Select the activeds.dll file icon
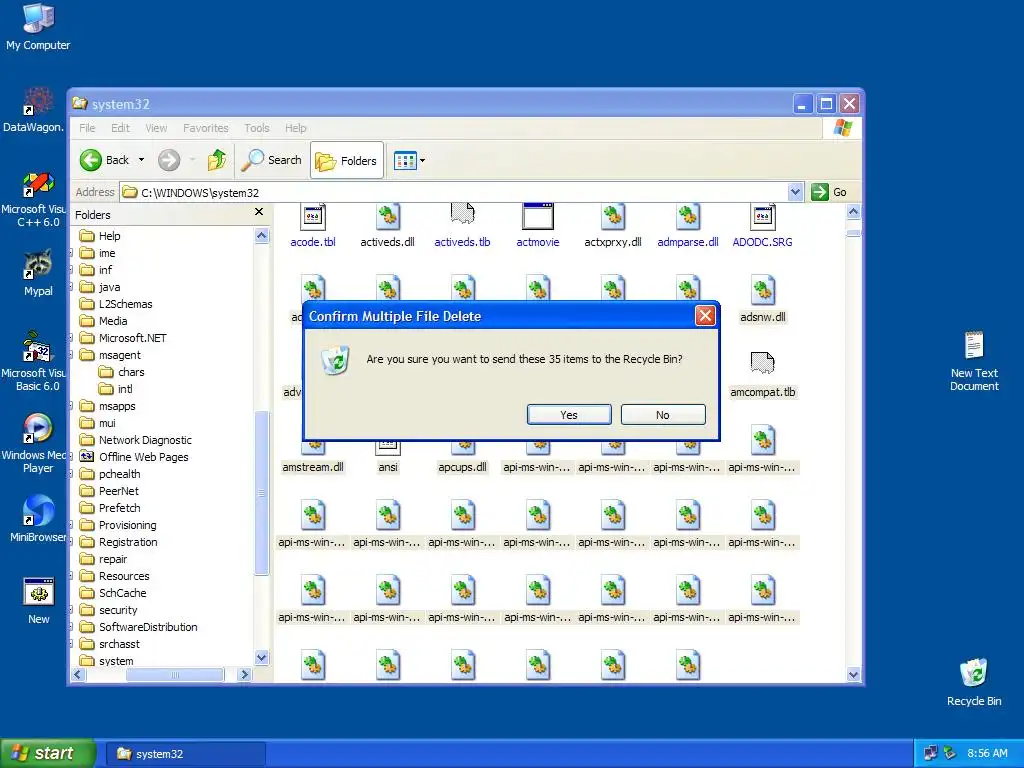 (x=388, y=217)
